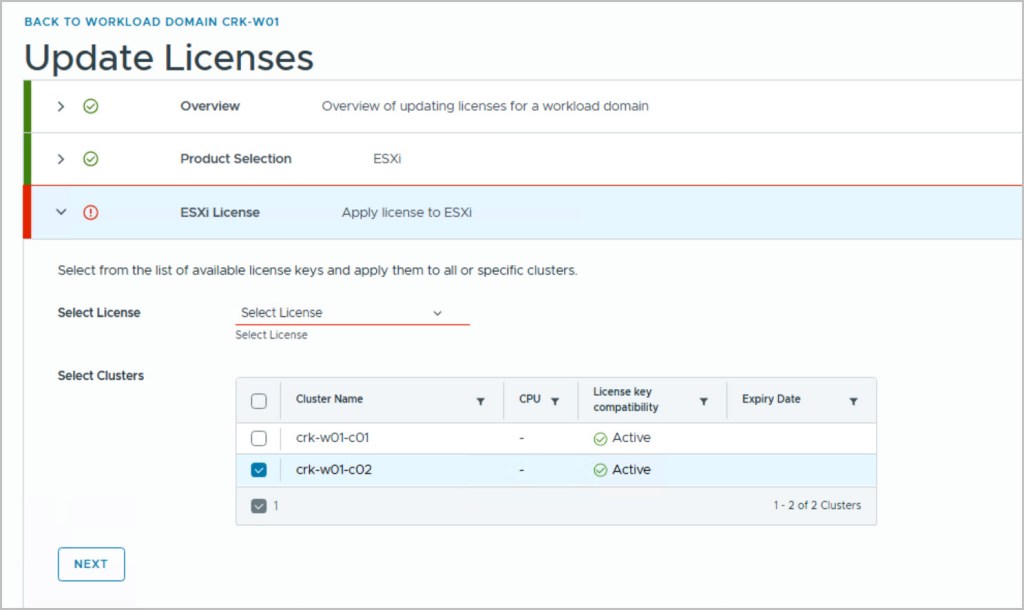
Task: Toggle the select-all clusters header checkbox
Action: pos(259,401)
